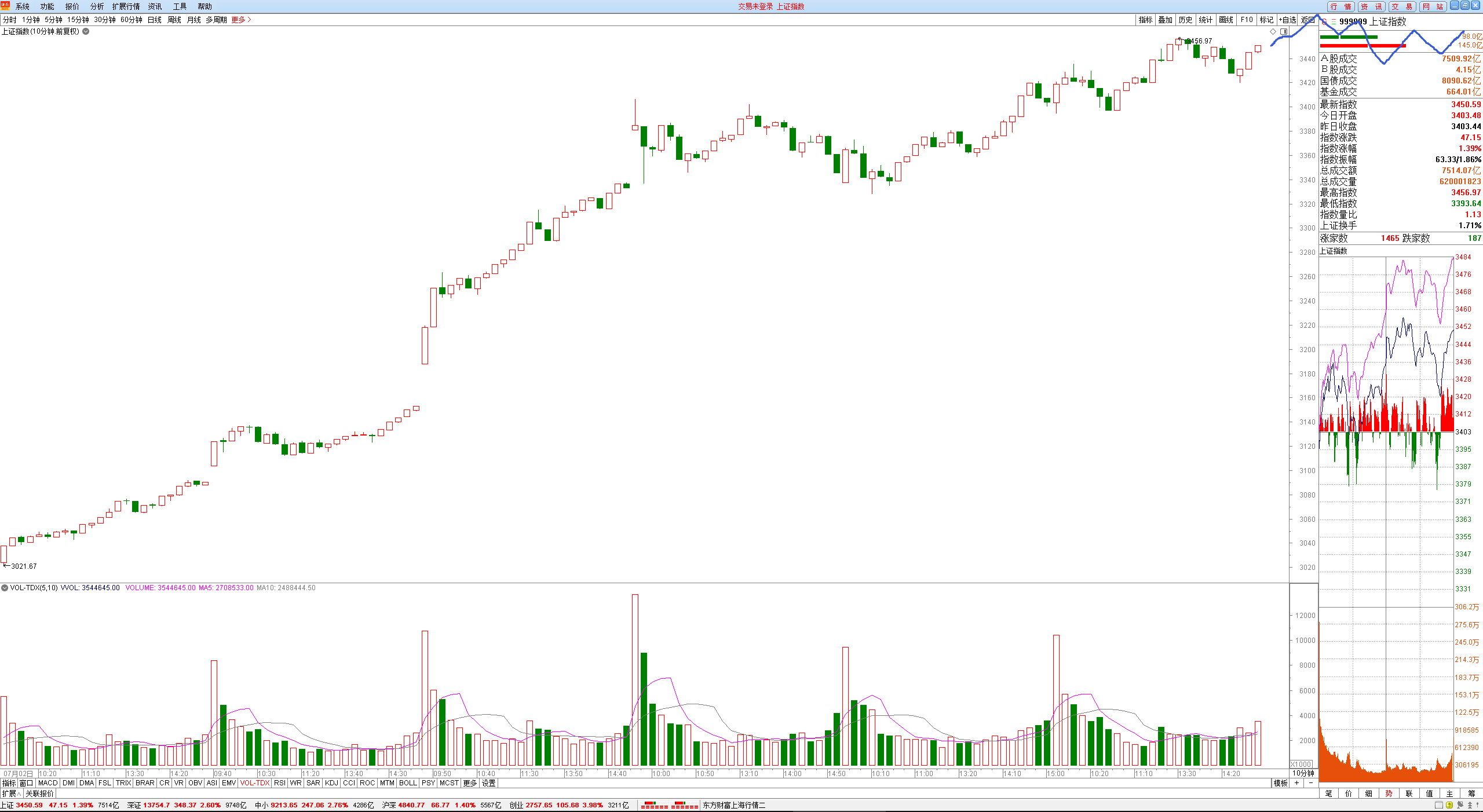Toggle the side panel layout icon
This screenshot has height=812, width=1483.
1284,31
